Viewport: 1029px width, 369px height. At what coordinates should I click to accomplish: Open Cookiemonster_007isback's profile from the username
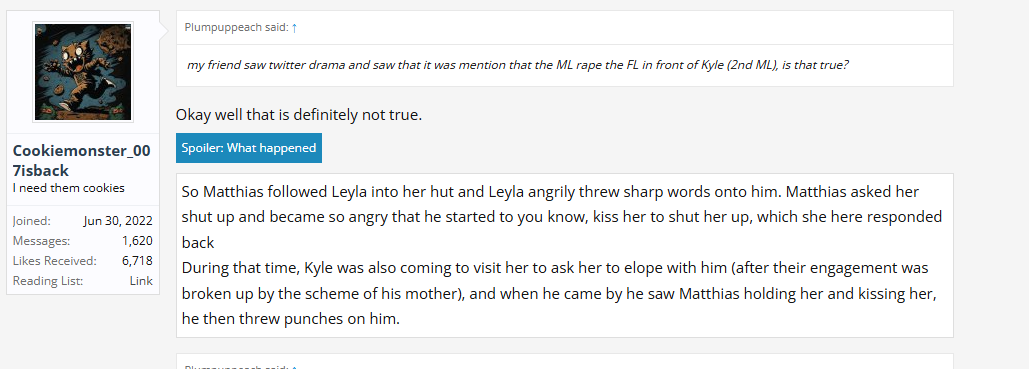point(81,160)
